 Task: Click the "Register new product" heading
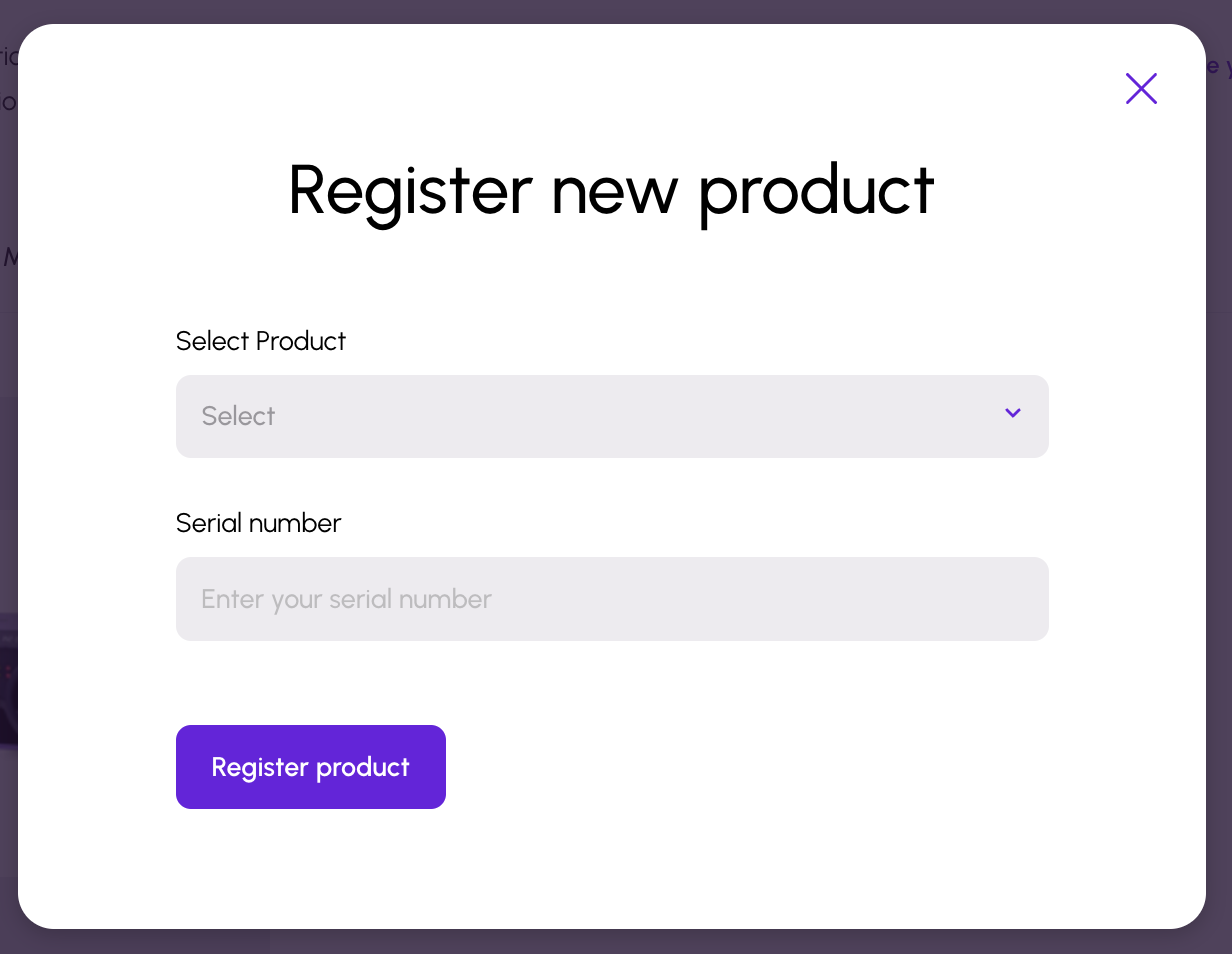pos(612,190)
